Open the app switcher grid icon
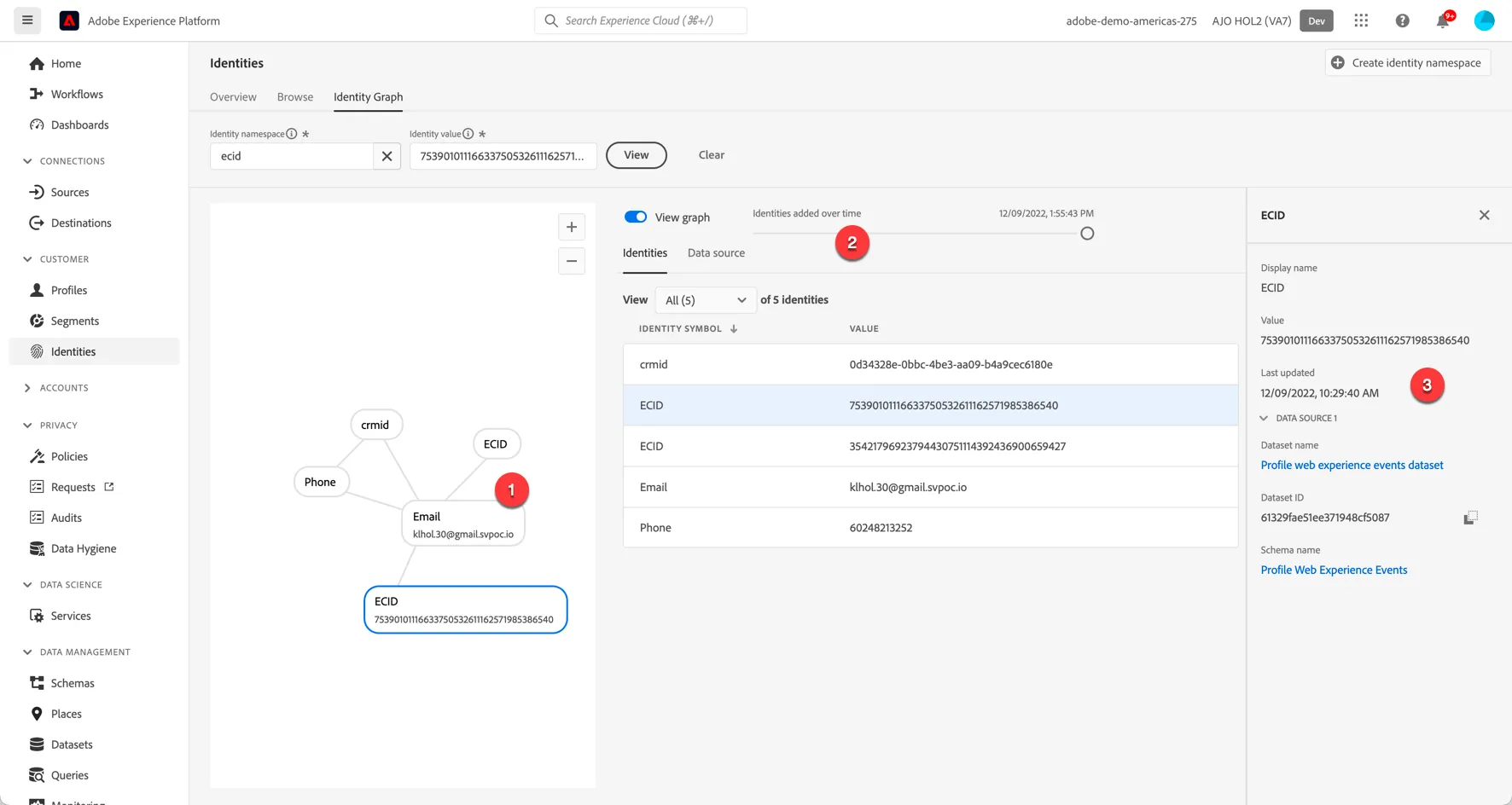 [1361, 20]
